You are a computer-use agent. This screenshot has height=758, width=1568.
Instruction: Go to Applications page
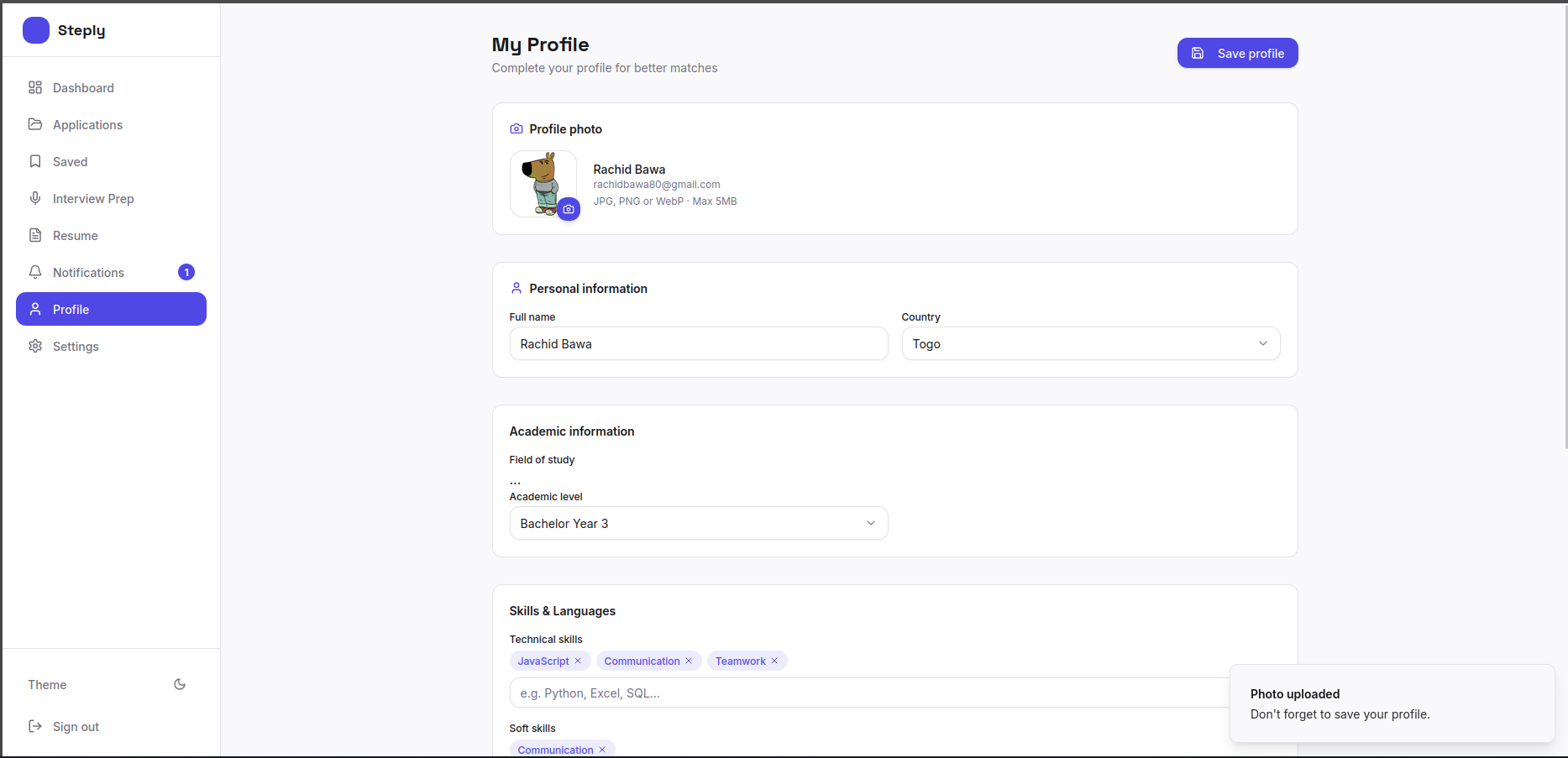(x=87, y=125)
